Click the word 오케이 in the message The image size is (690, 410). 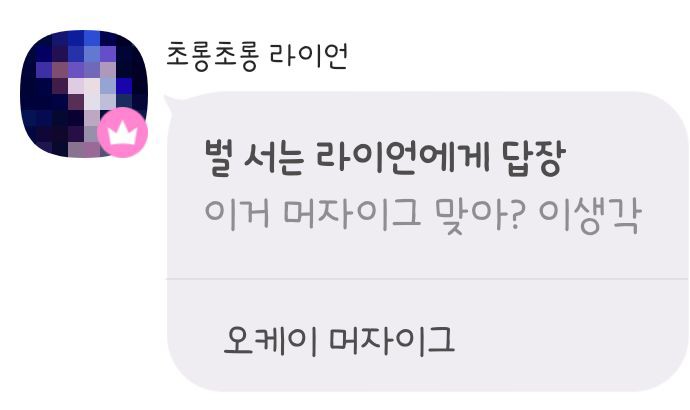click(271, 340)
